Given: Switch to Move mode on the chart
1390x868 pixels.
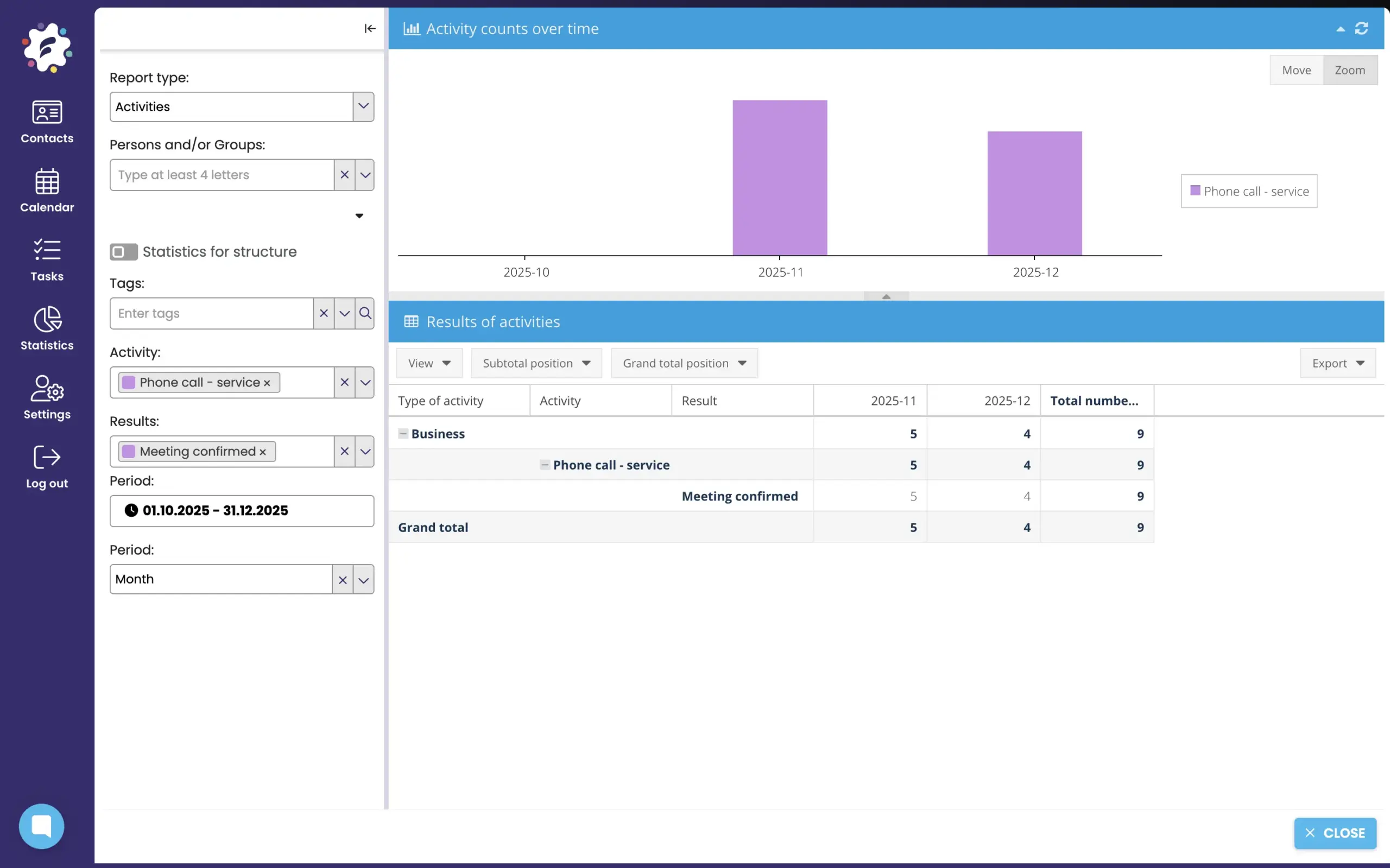Looking at the screenshot, I should click(x=1296, y=69).
